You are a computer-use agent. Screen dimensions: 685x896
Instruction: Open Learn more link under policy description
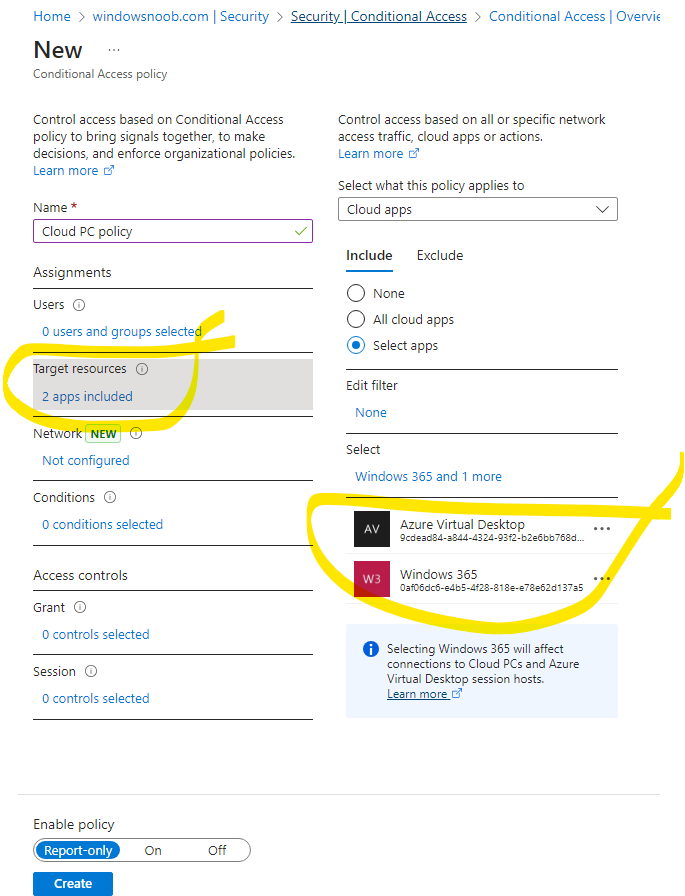coord(74,171)
